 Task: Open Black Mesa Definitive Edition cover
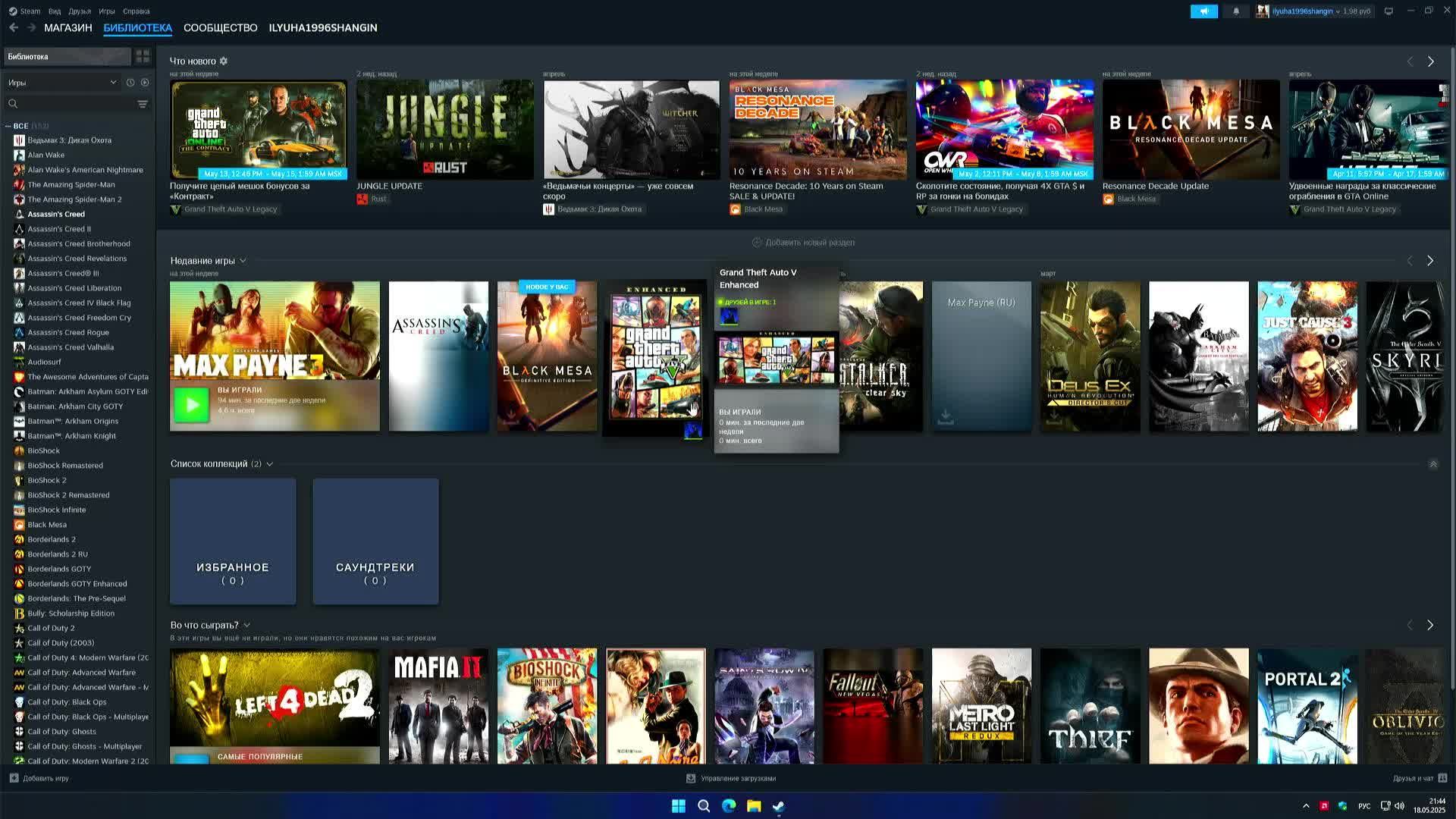click(547, 356)
